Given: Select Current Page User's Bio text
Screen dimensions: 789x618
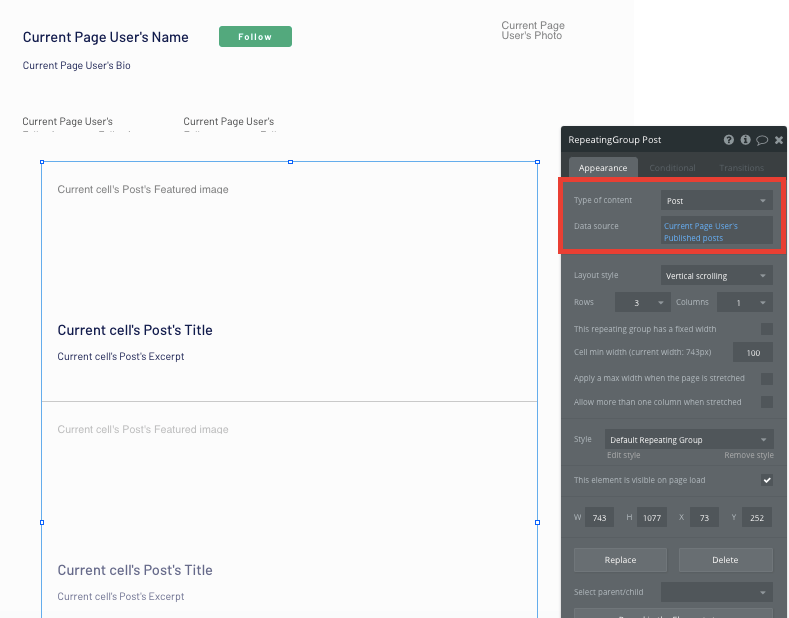Looking at the screenshot, I should pos(76,65).
